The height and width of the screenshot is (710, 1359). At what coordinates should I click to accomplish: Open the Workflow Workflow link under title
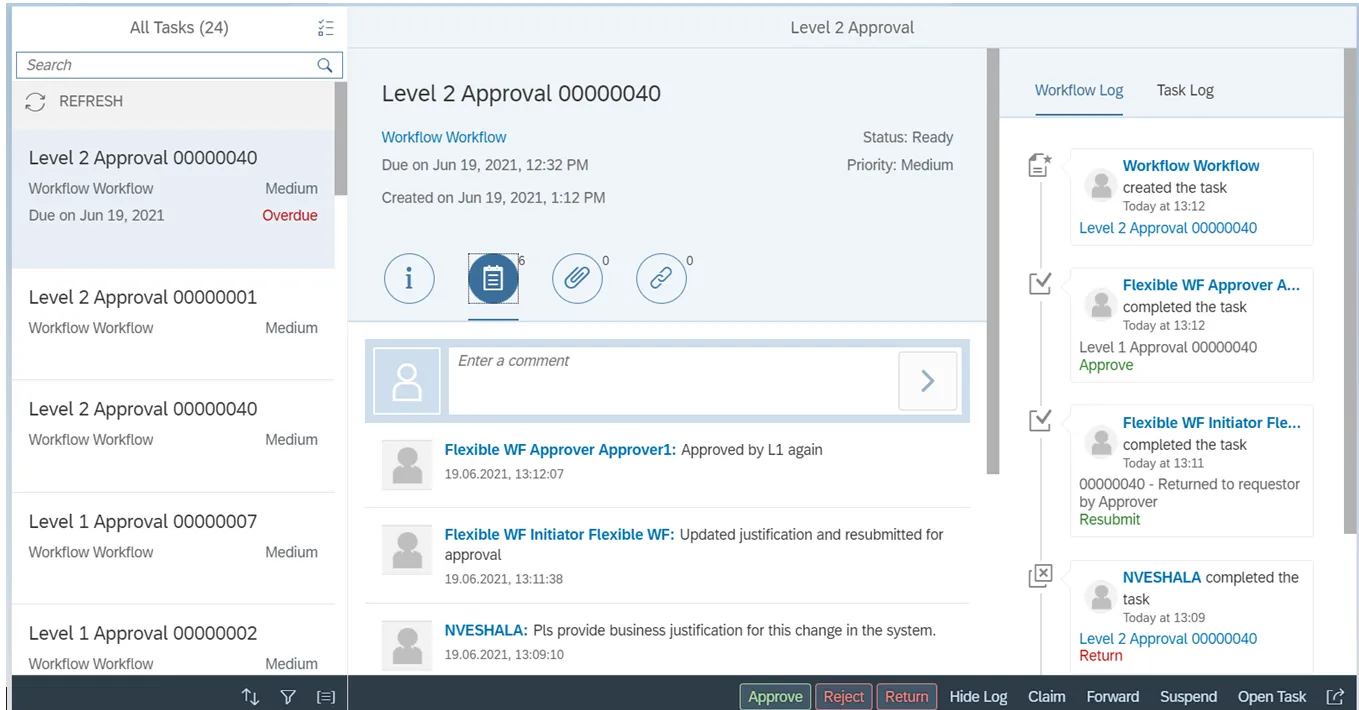[444, 137]
